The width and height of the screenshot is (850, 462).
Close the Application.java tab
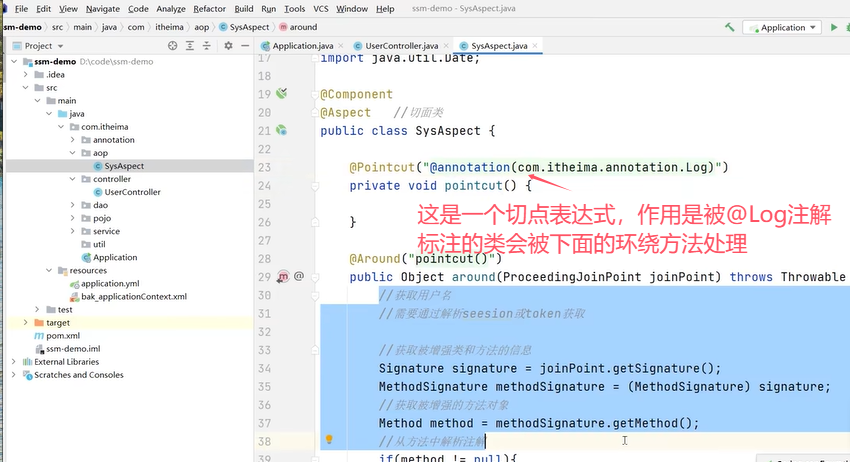coord(341,46)
